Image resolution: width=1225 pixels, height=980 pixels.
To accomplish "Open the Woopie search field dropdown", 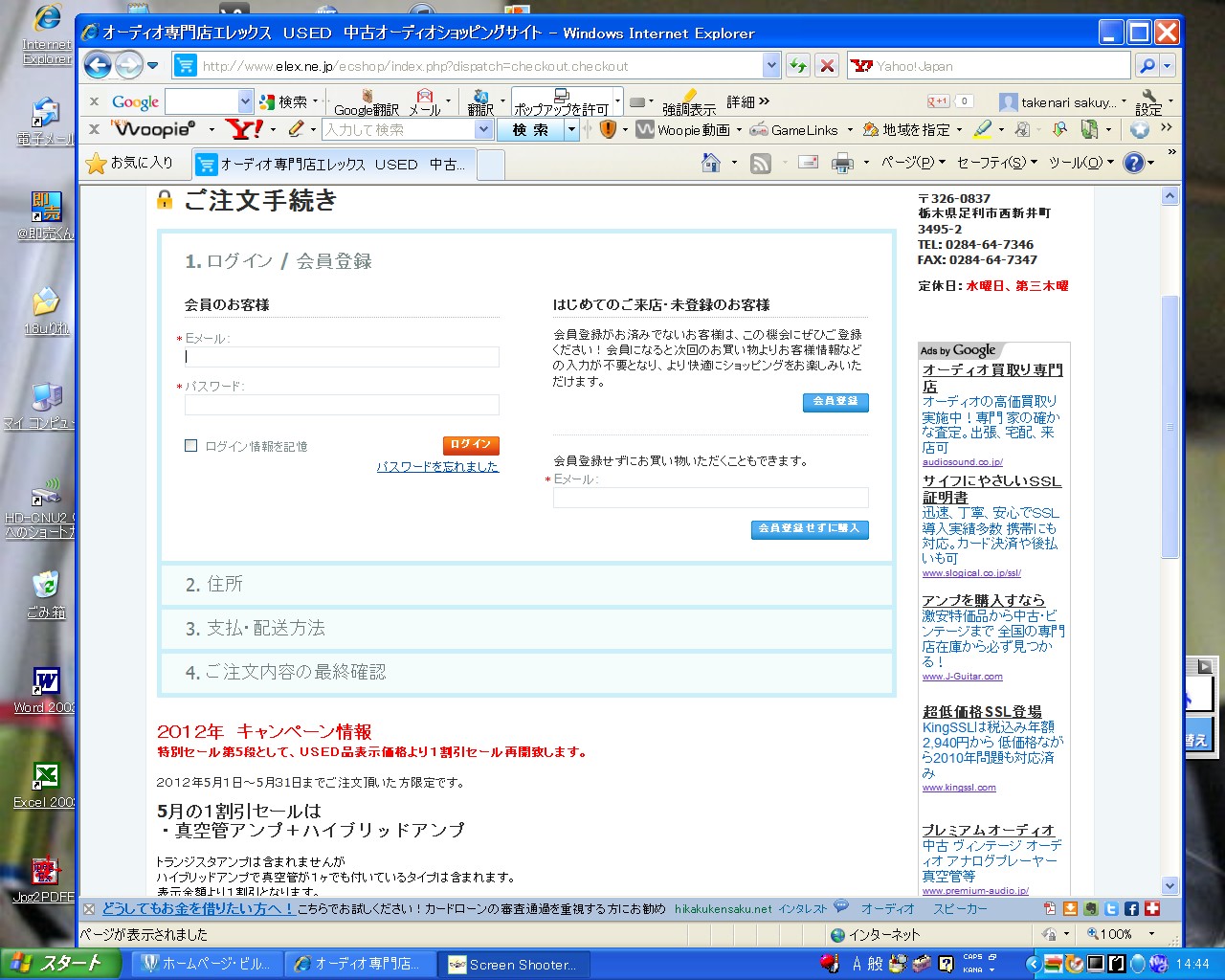I will click(x=483, y=129).
